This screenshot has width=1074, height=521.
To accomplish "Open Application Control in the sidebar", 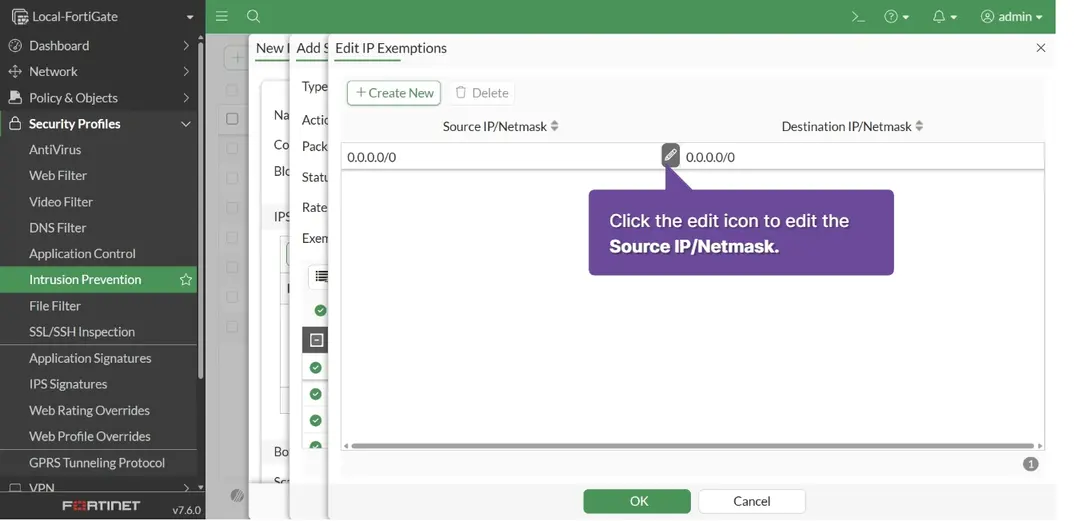I will pyautogui.click(x=82, y=253).
